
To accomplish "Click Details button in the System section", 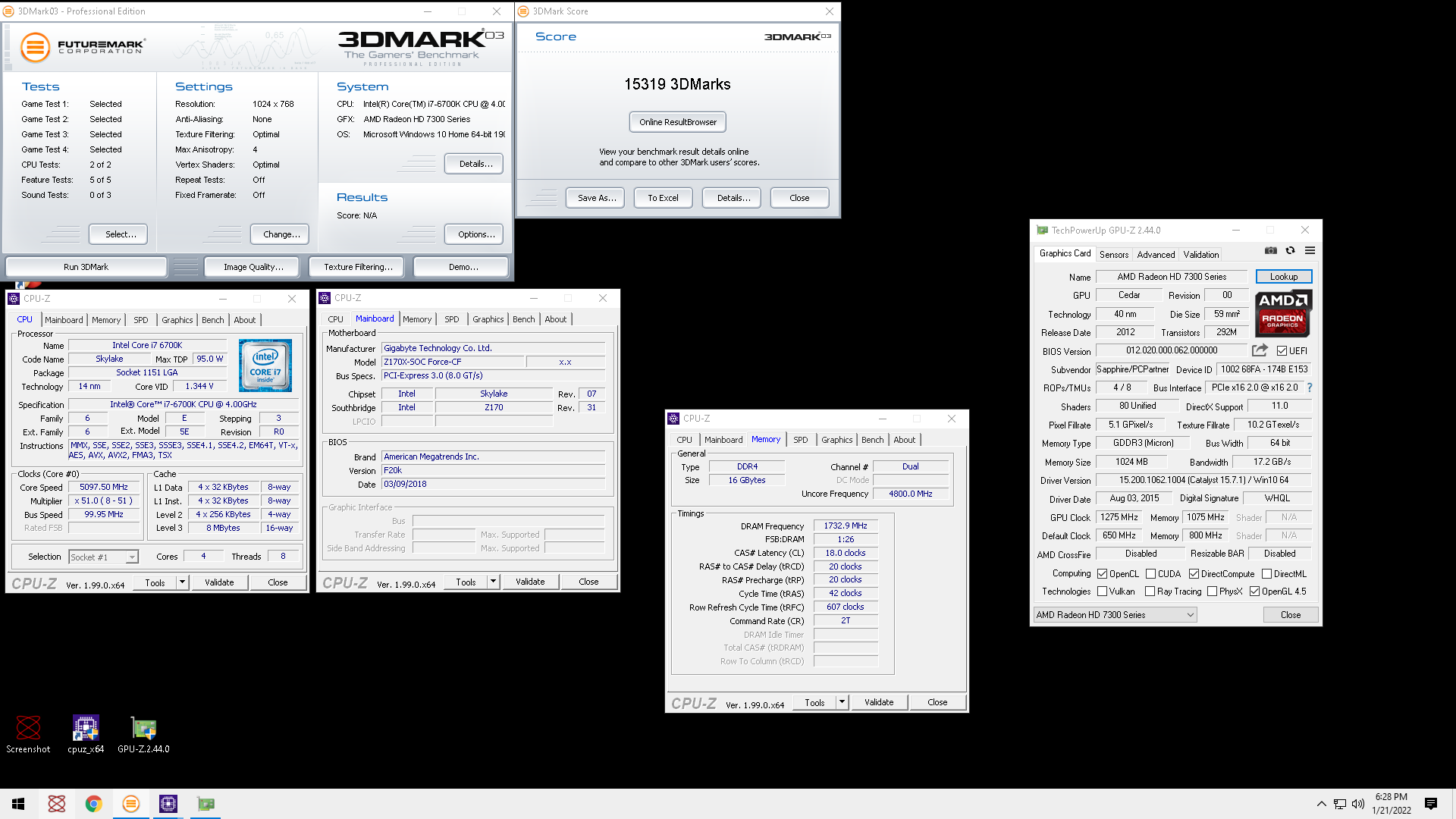I will (x=475, y=164).
